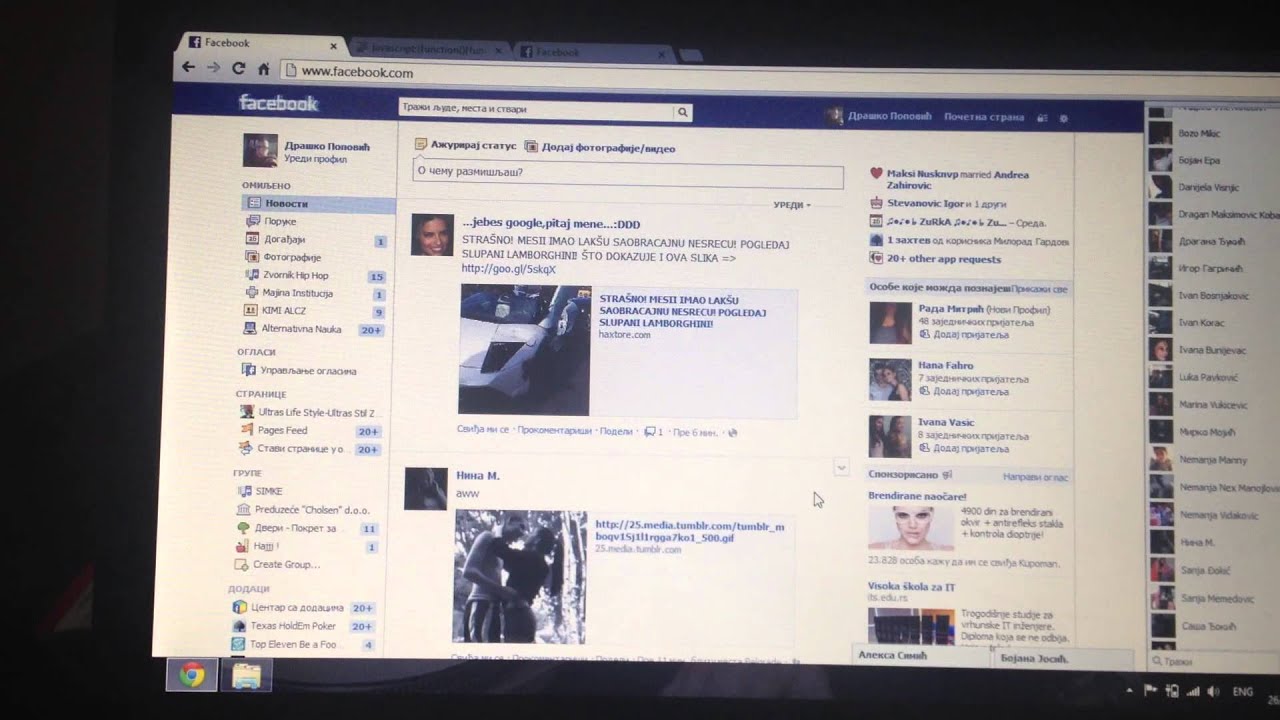Open chat with Sanja Memedovic
Image resolution: width=1280 pixels, height=720 pixels.
1217,599
